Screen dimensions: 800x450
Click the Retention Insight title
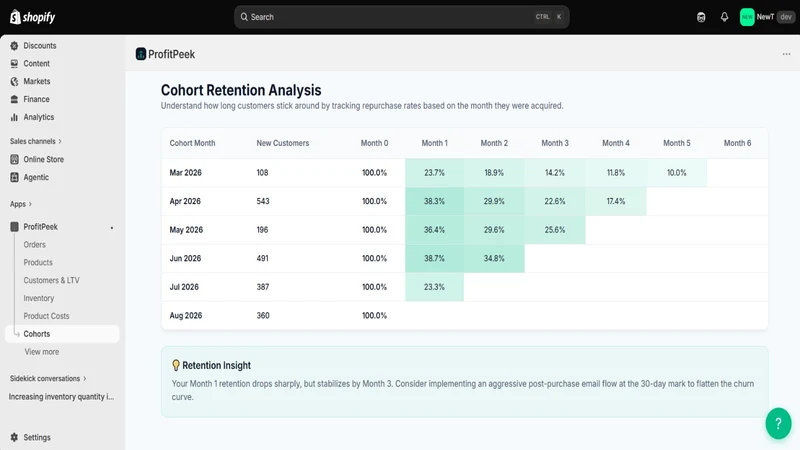pos(216,365)
